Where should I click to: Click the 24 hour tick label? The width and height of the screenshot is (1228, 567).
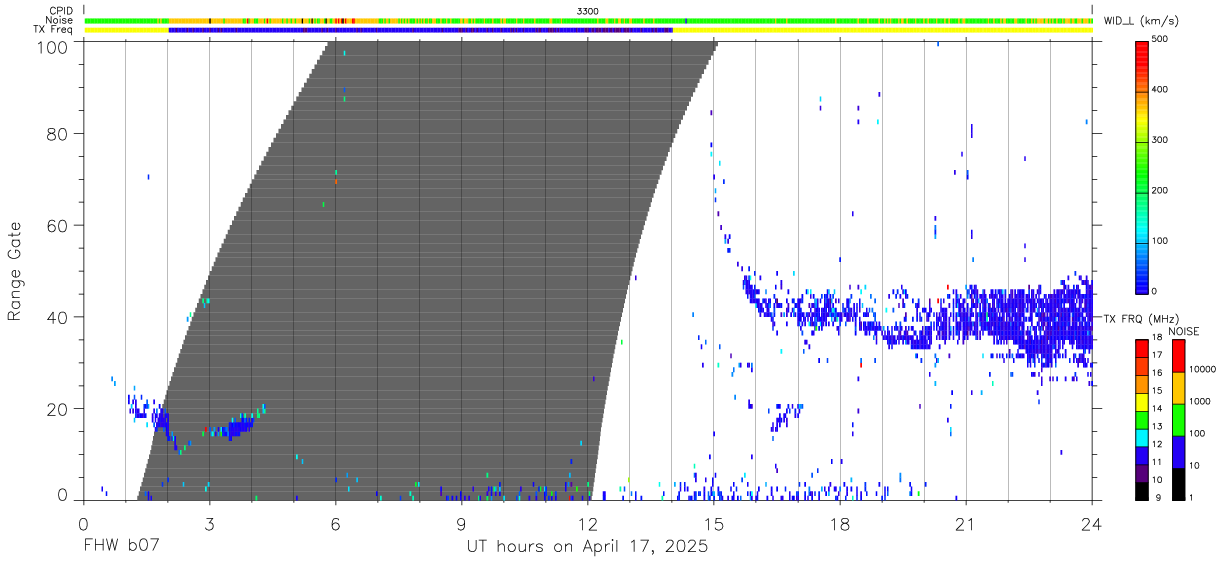[1092, 524]
